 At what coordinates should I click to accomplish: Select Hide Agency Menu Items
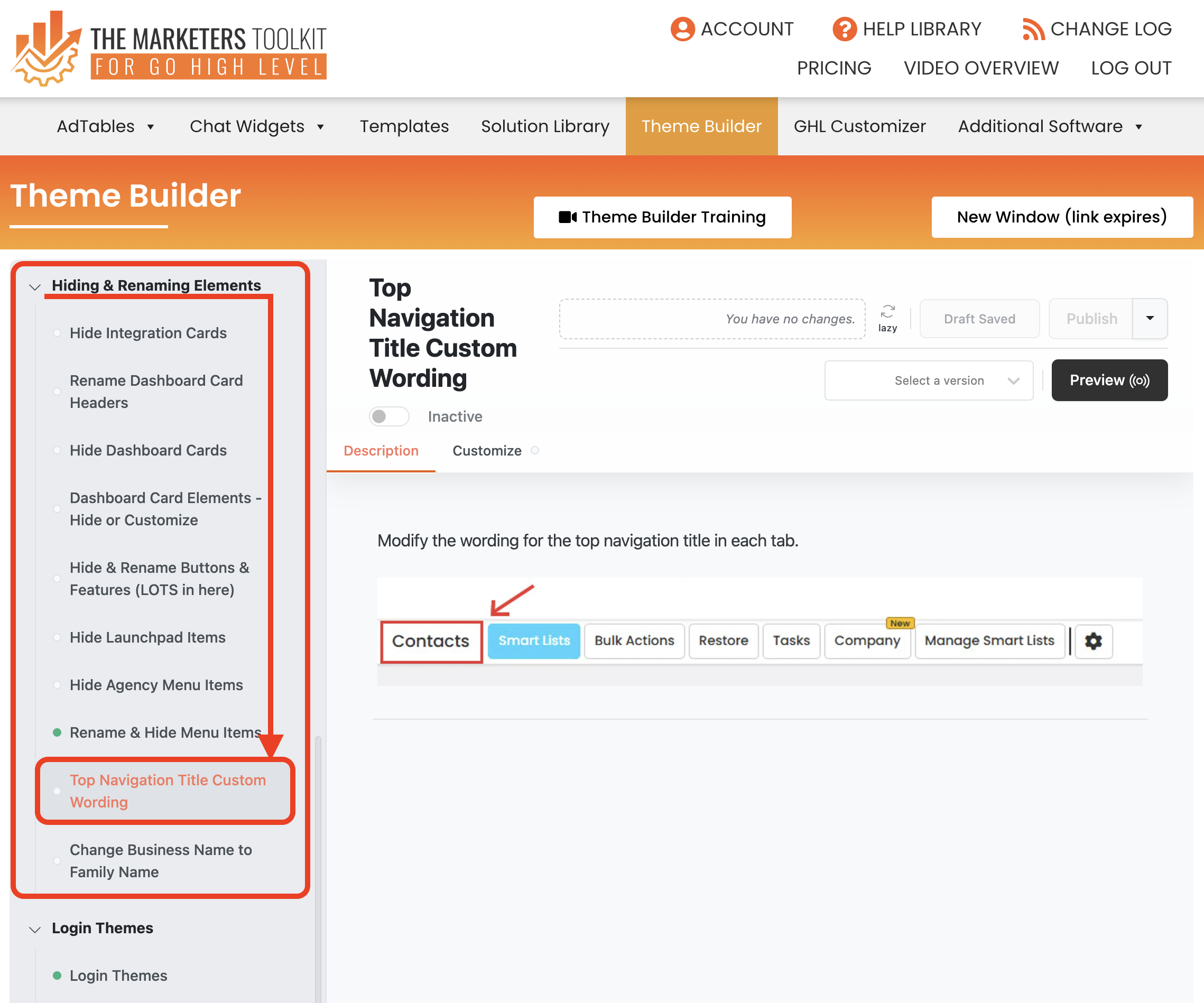[156, 685]
